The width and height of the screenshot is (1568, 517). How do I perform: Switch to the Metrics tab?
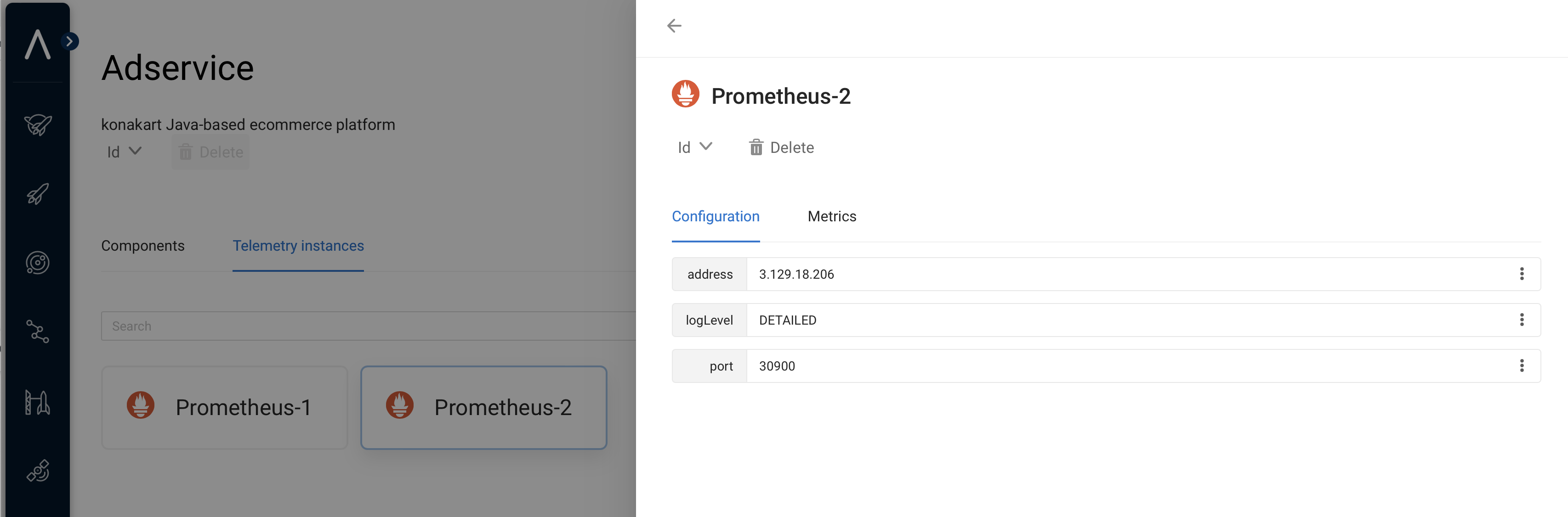point(831,217)
